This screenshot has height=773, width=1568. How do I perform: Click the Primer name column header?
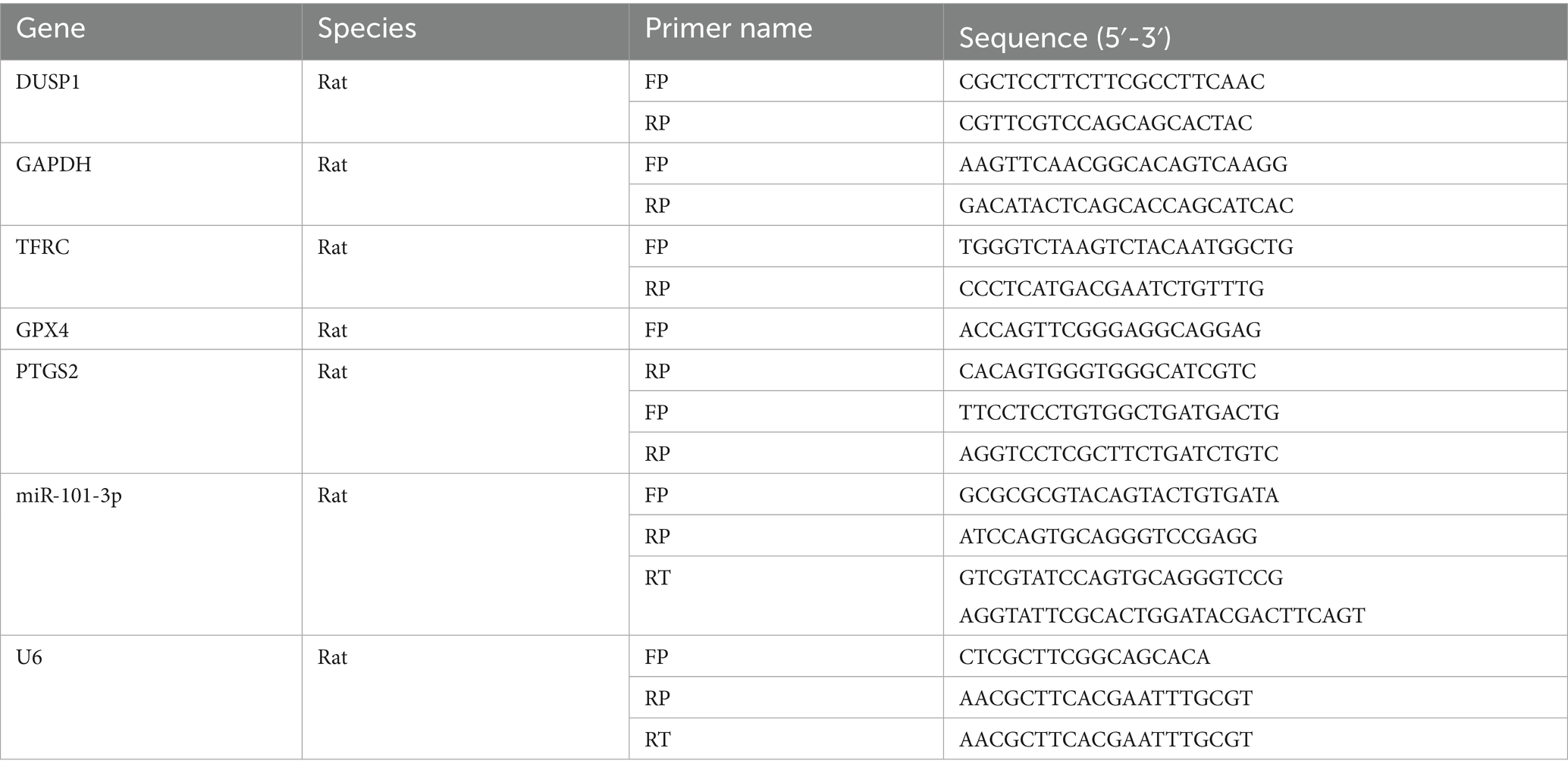pos(786,30)
